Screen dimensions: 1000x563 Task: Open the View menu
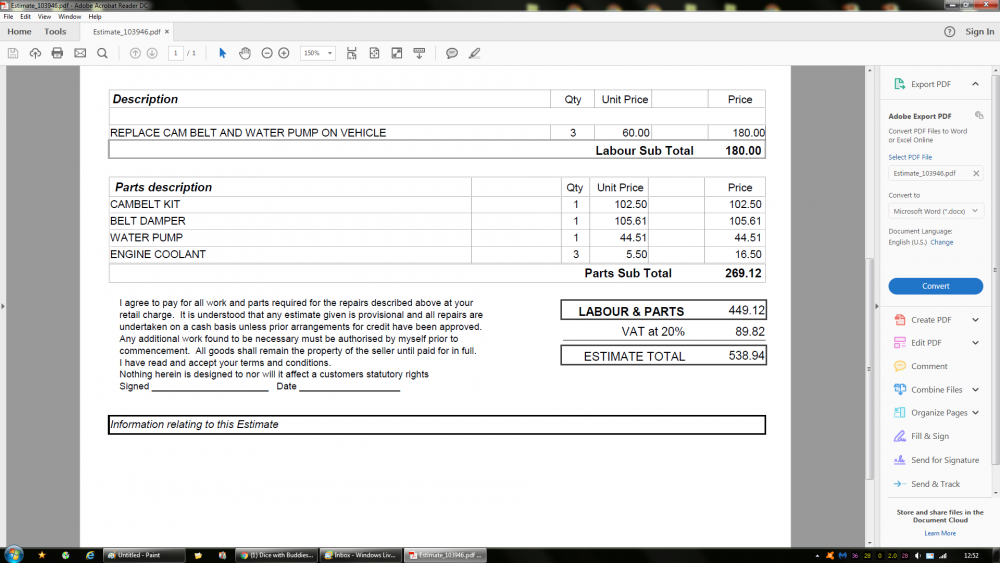(44, 17)
